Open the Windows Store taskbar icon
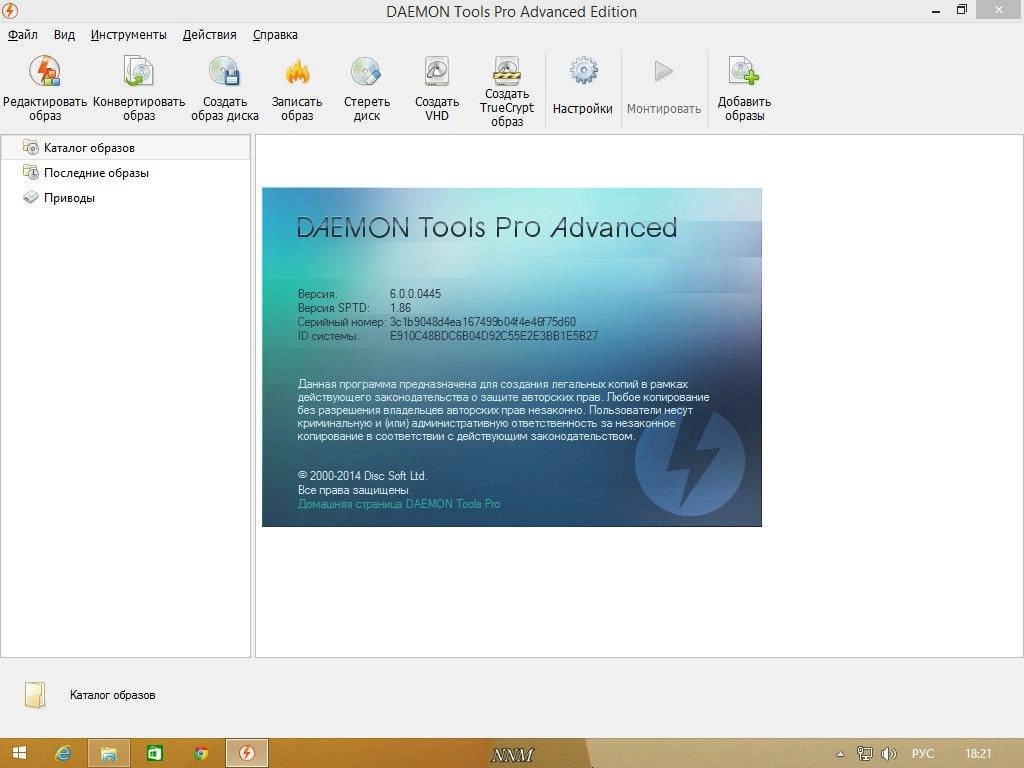Screen dimensions: 1024x768 click(x=154, y=753)
